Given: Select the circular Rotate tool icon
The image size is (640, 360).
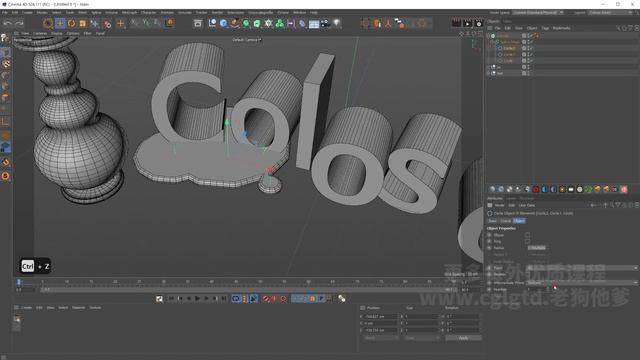Looking at the screenshot, I should [71, 24].
